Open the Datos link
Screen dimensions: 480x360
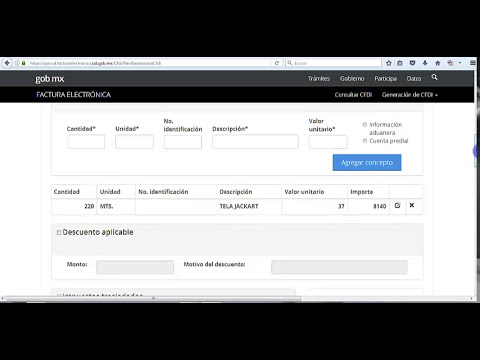tap(414, 79)
